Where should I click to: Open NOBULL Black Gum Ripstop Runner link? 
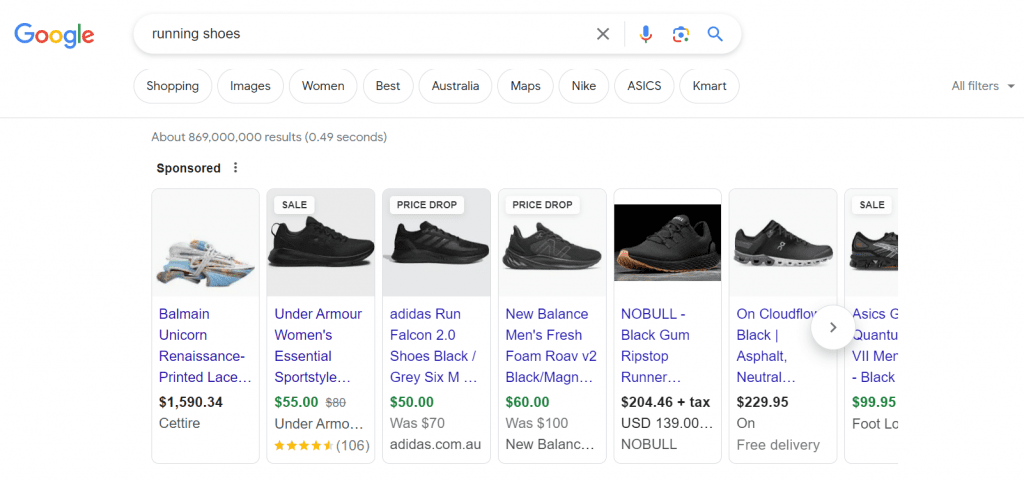[656, 345]
